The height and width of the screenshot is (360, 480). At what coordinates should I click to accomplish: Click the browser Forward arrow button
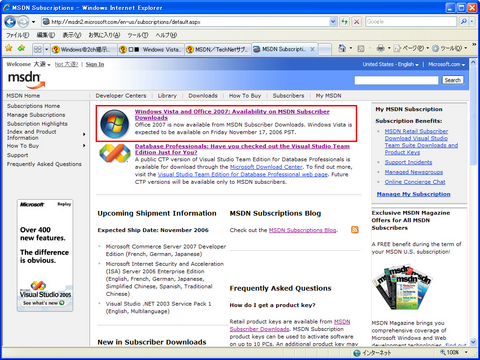point(23,22)
